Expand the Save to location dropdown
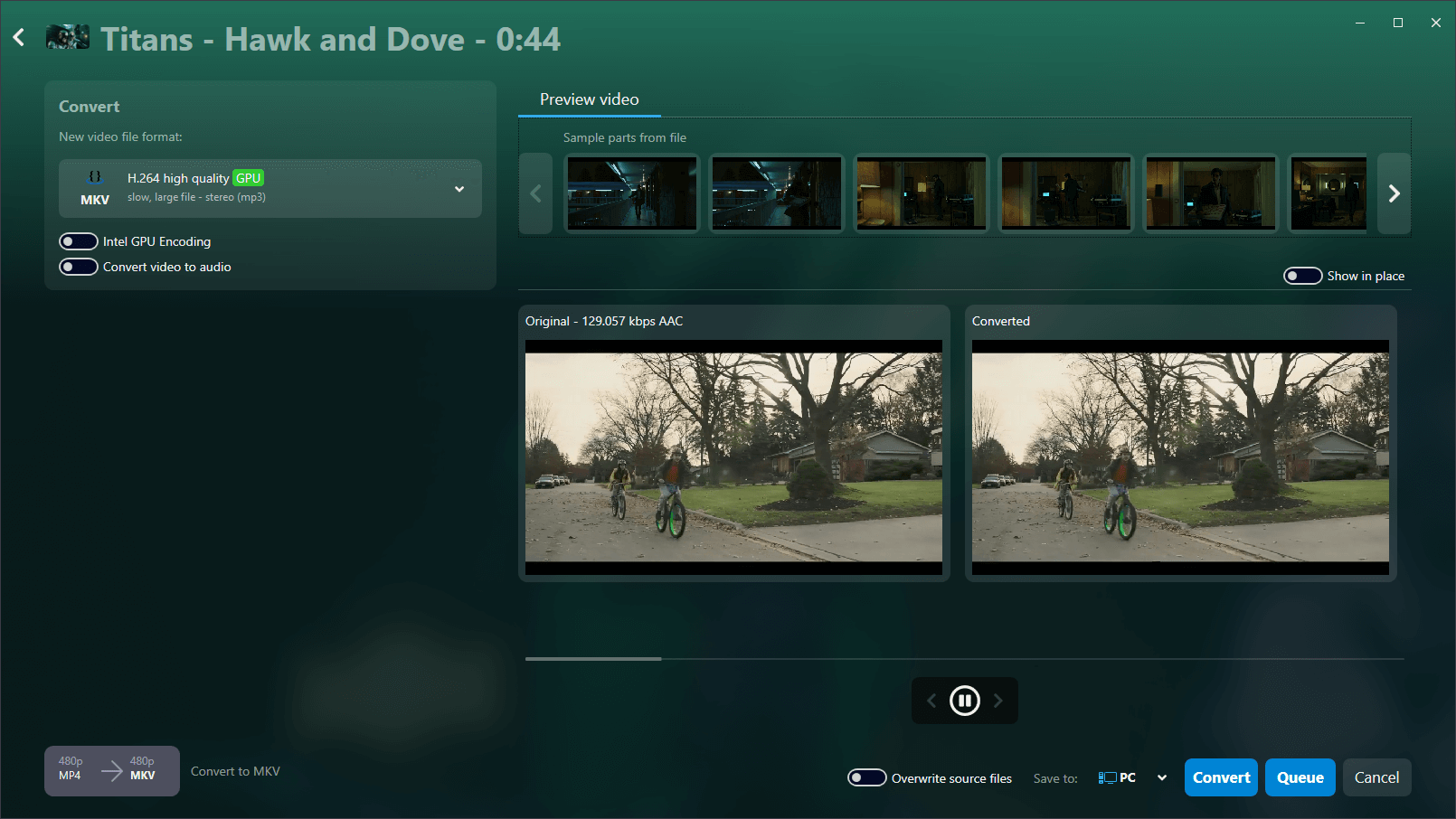Image resolution: width=1456 pixels, height=819 pixels. point(1162,777)
